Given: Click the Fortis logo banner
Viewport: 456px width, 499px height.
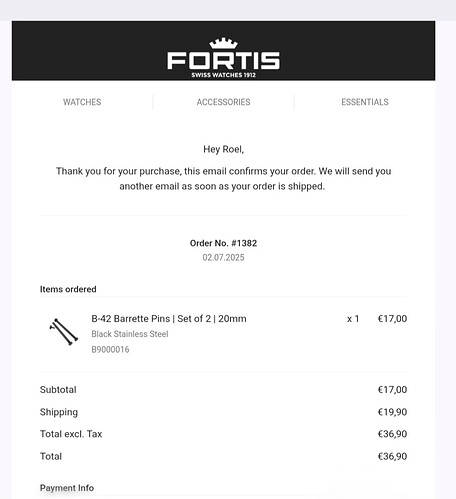Looking at the screenshot, I should coord(223,51).
